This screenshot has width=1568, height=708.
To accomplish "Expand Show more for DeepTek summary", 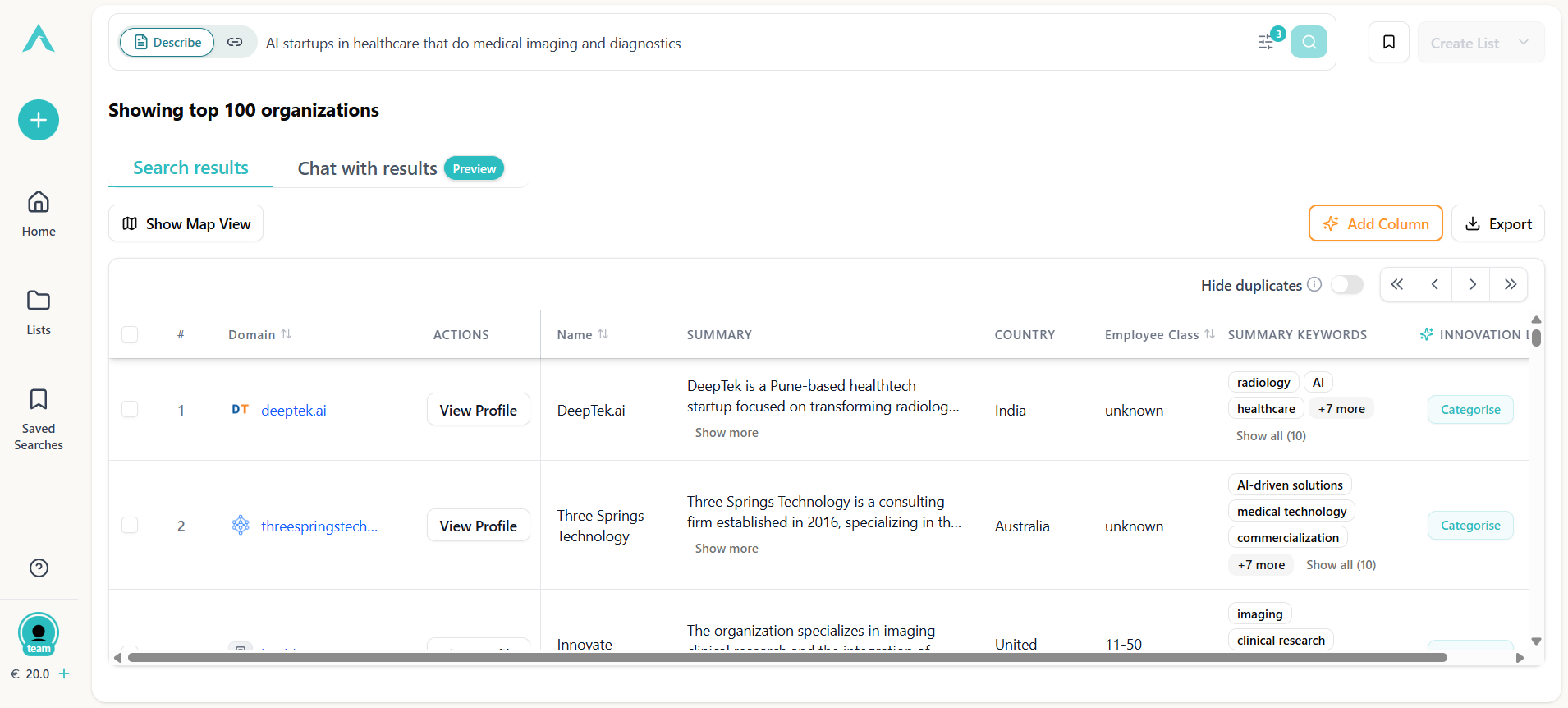I will coord(727,433).
